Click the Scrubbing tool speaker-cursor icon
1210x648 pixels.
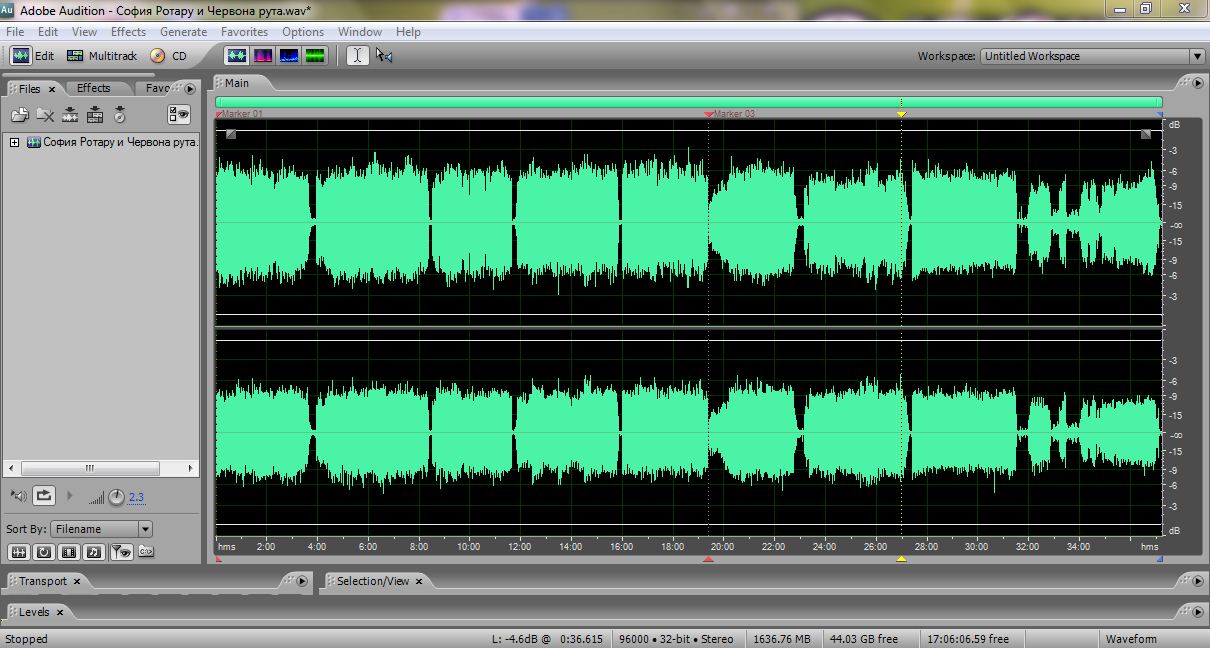(x=384, y=56)
